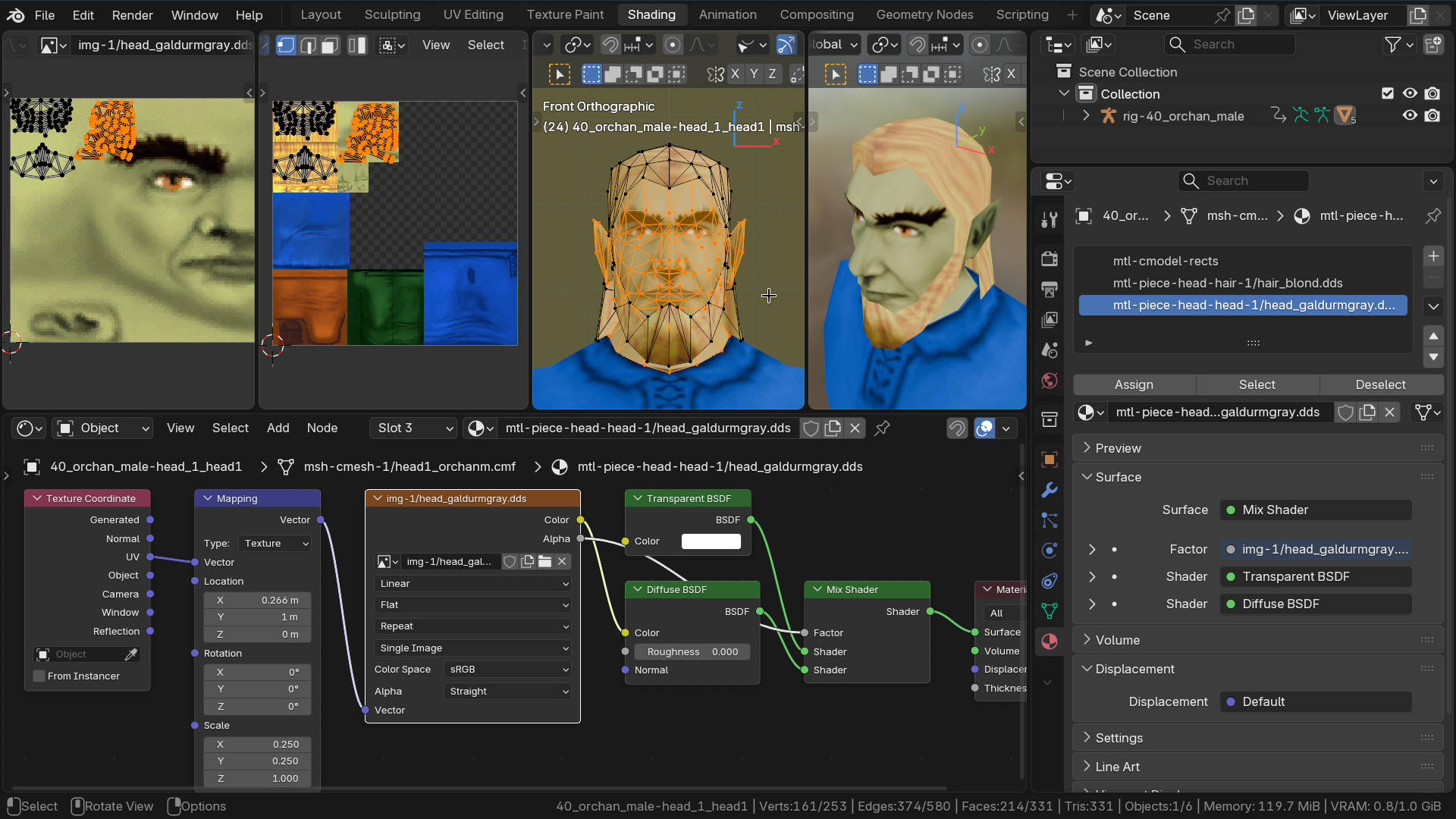Click the add material slot plus button

click(1433, 256)
